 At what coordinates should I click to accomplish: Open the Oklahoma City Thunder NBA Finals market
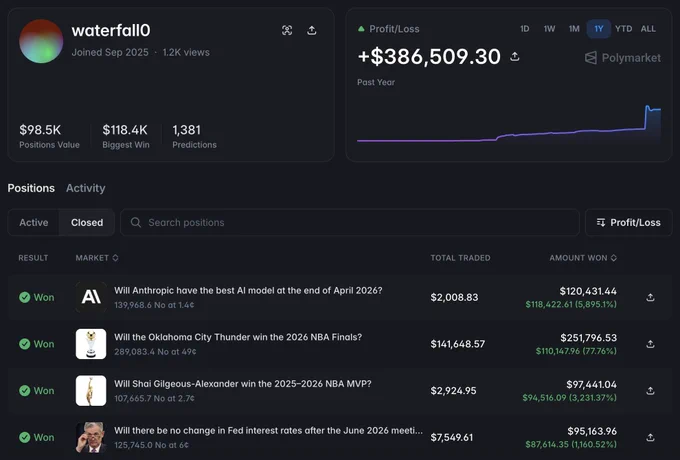[x=238, y=337]
